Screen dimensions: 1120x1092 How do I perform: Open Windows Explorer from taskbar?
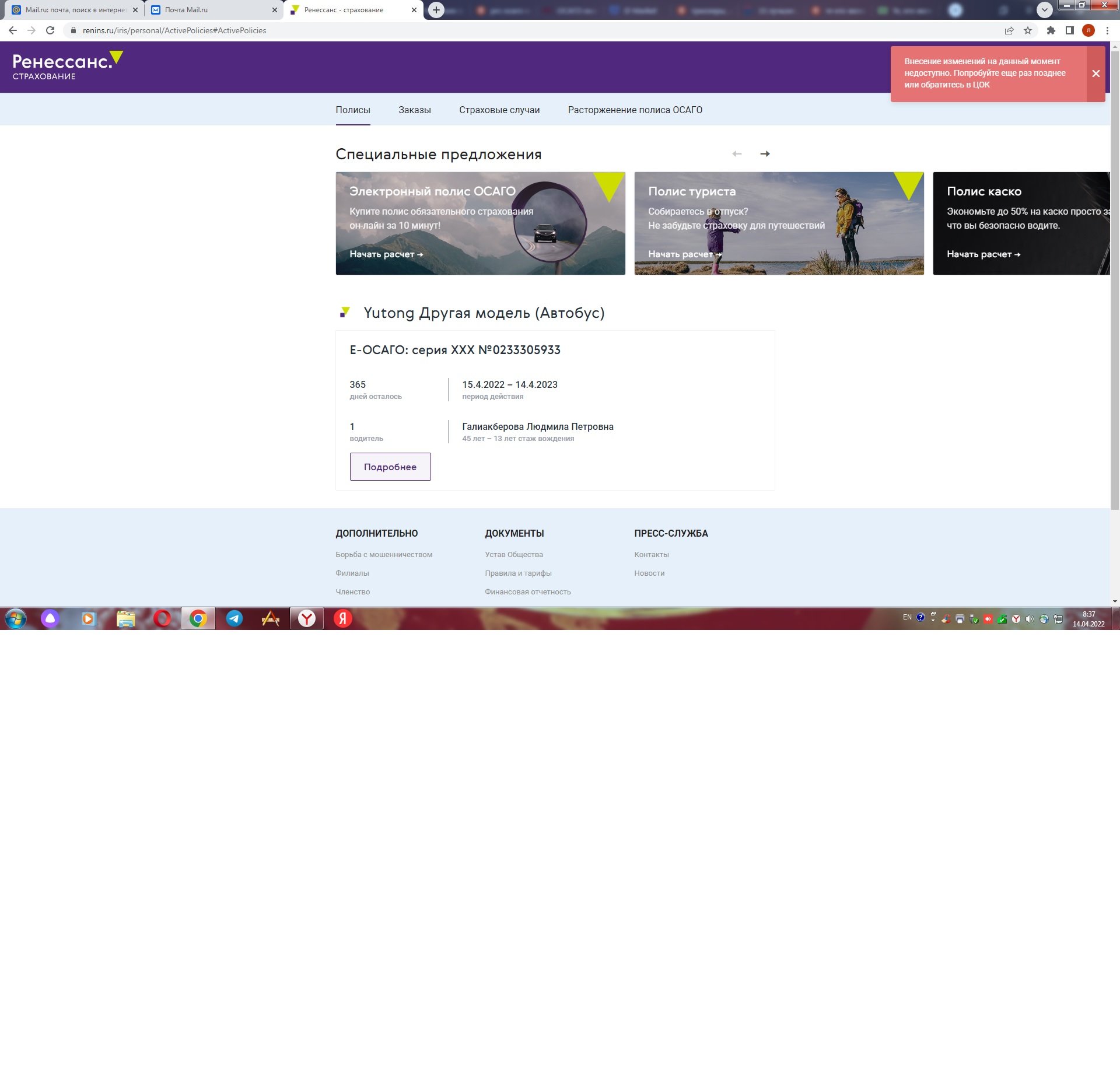pyautogui.click(x=125, y=618)
